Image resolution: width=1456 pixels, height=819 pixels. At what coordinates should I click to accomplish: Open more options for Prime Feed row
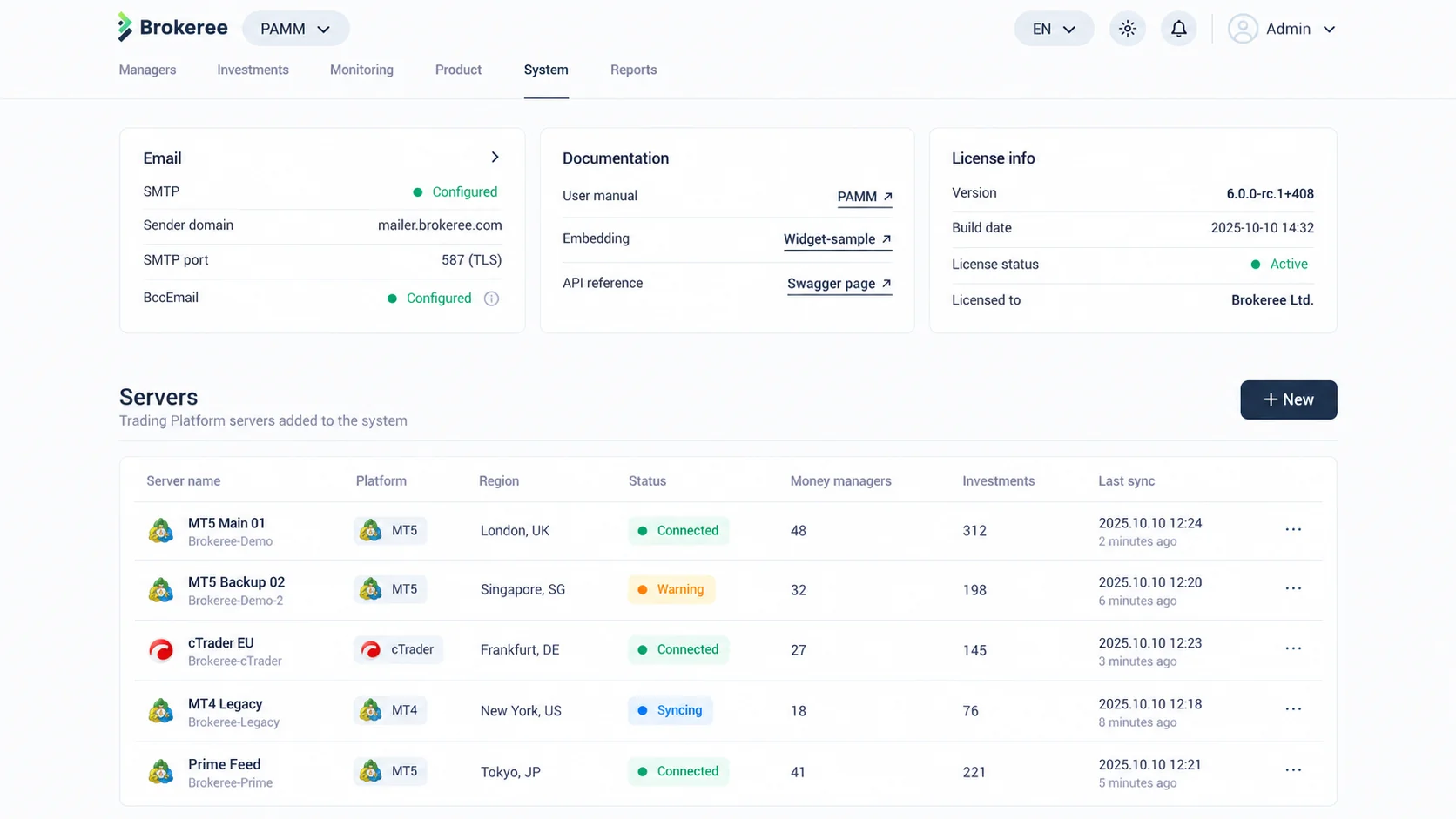tap(1293, 770)
